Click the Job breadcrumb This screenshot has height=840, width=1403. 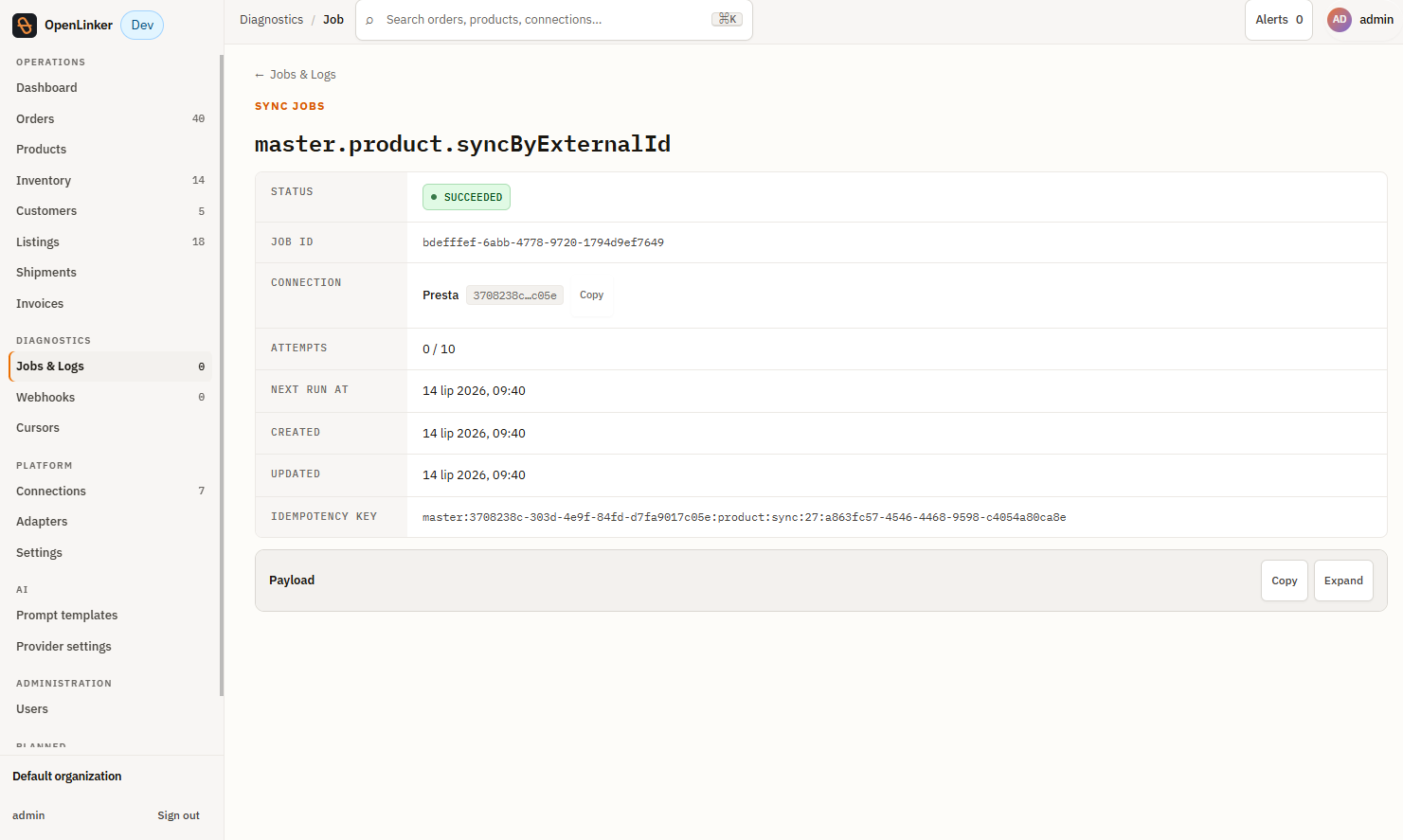pyautogui.click(x=333, y=20)
